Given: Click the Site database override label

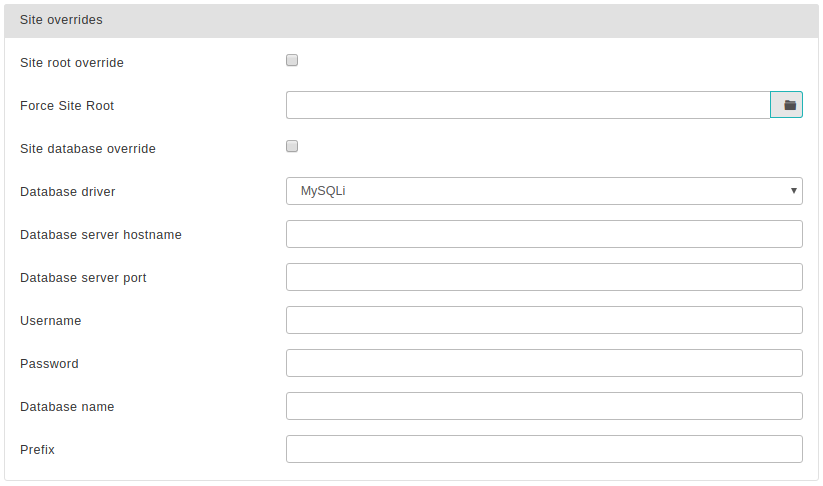Looking at the screenshot, I should point(88,149).
